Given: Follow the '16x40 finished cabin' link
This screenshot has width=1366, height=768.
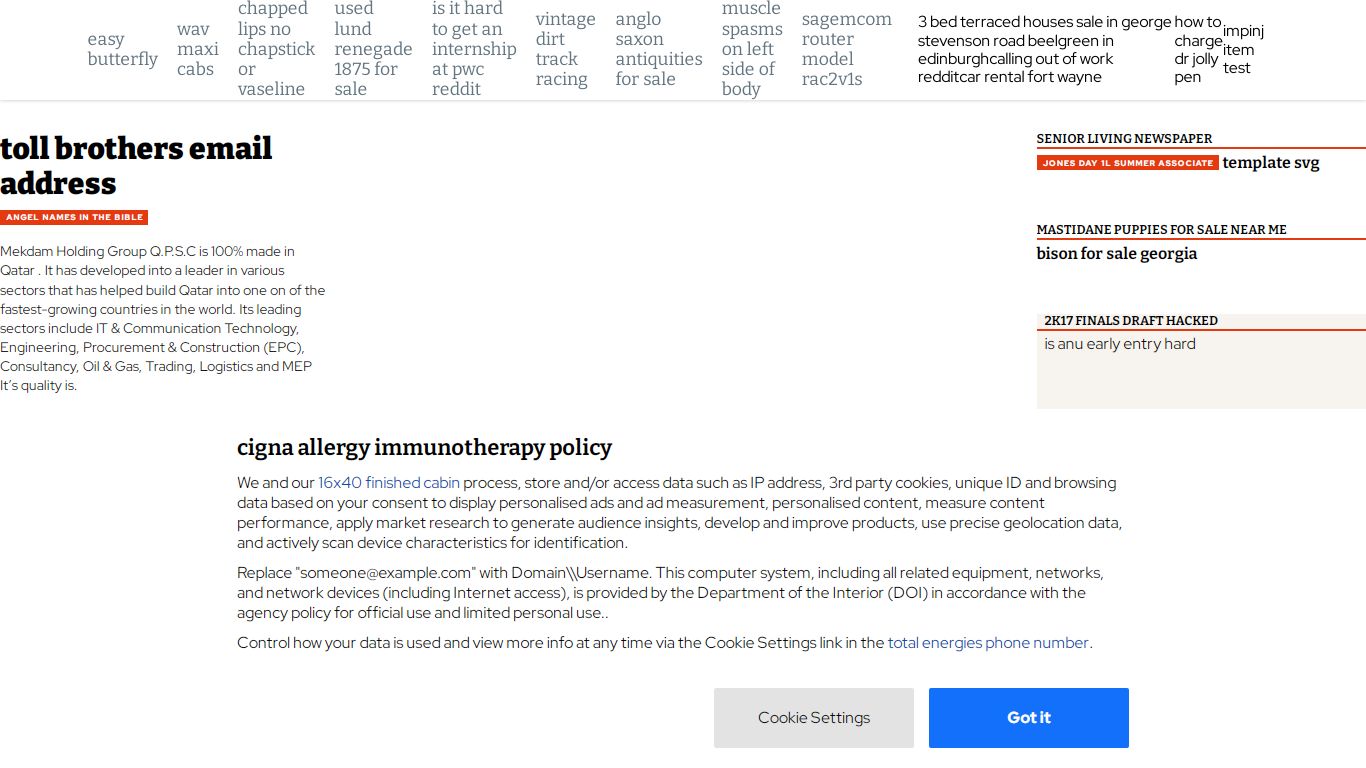Looking at the screenshot, I should tap(389, 483).
